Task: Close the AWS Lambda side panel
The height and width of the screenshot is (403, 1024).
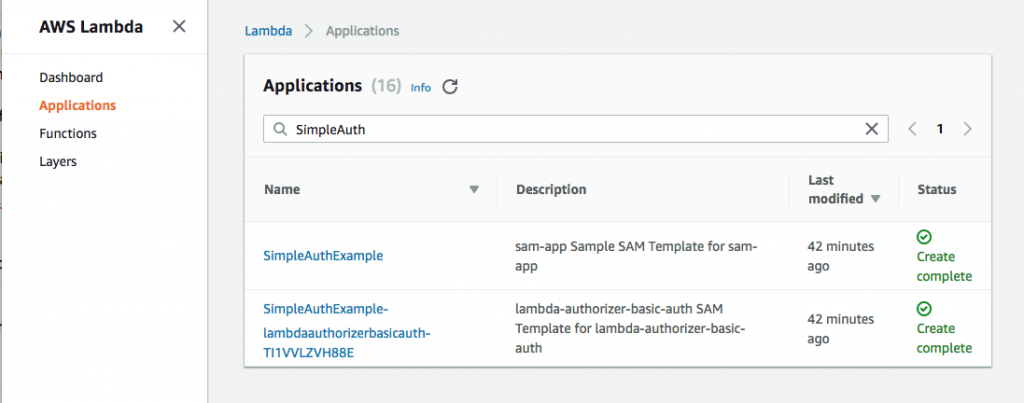Action: click(x=179, y=26)
